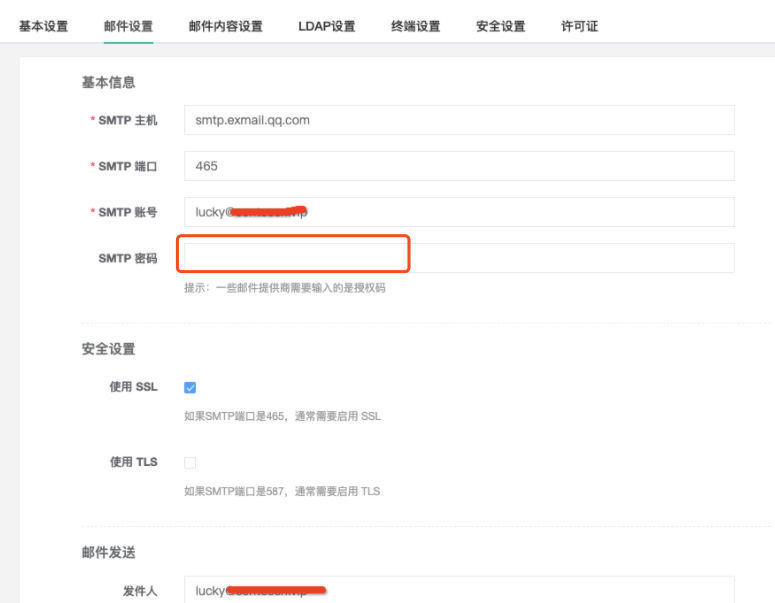Click the SMTP 主机 input field
Screen dimensions: 775x603
click(x=459, y=120)
